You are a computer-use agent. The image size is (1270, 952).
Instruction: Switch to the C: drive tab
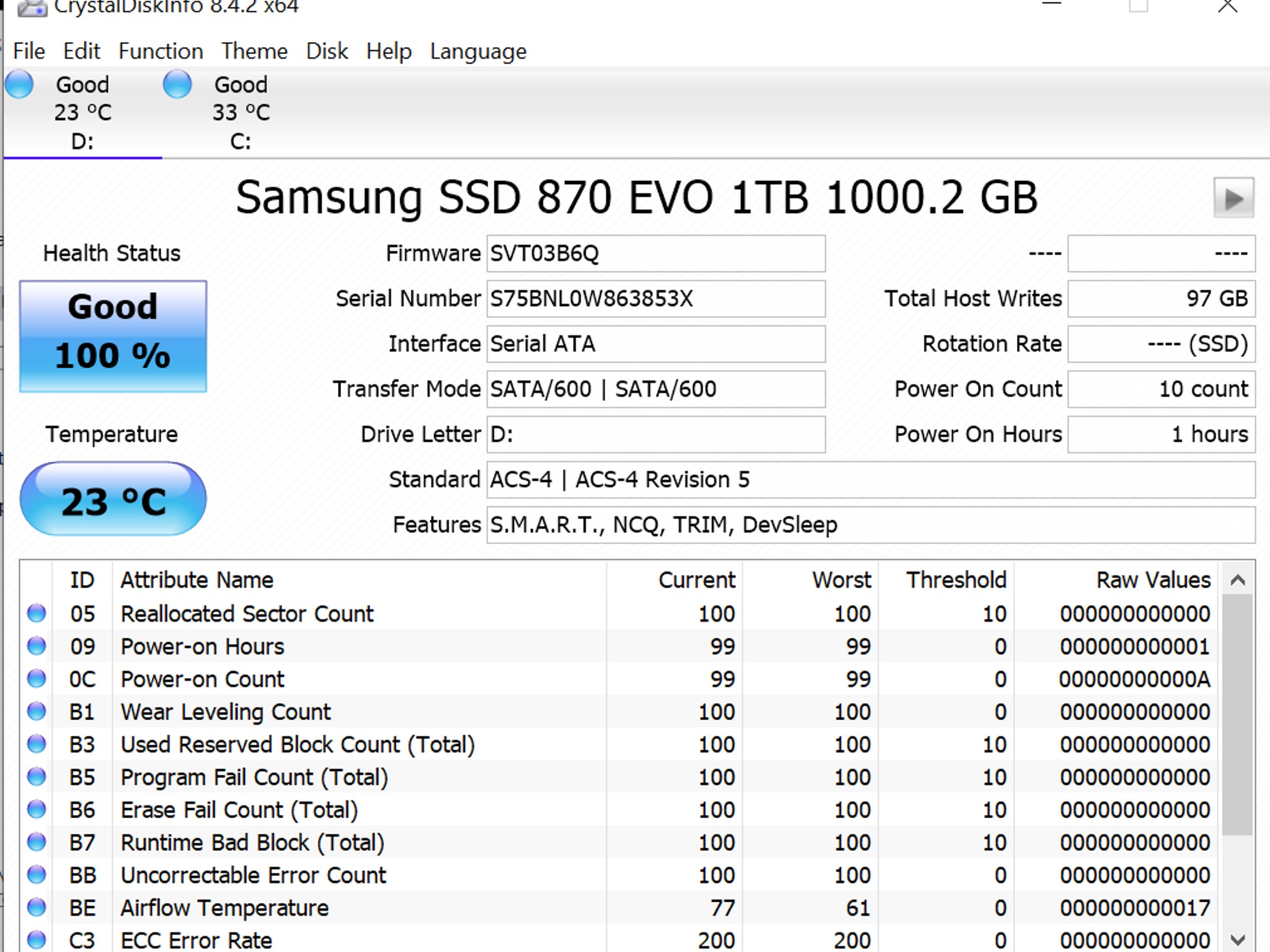coord(242,139)
